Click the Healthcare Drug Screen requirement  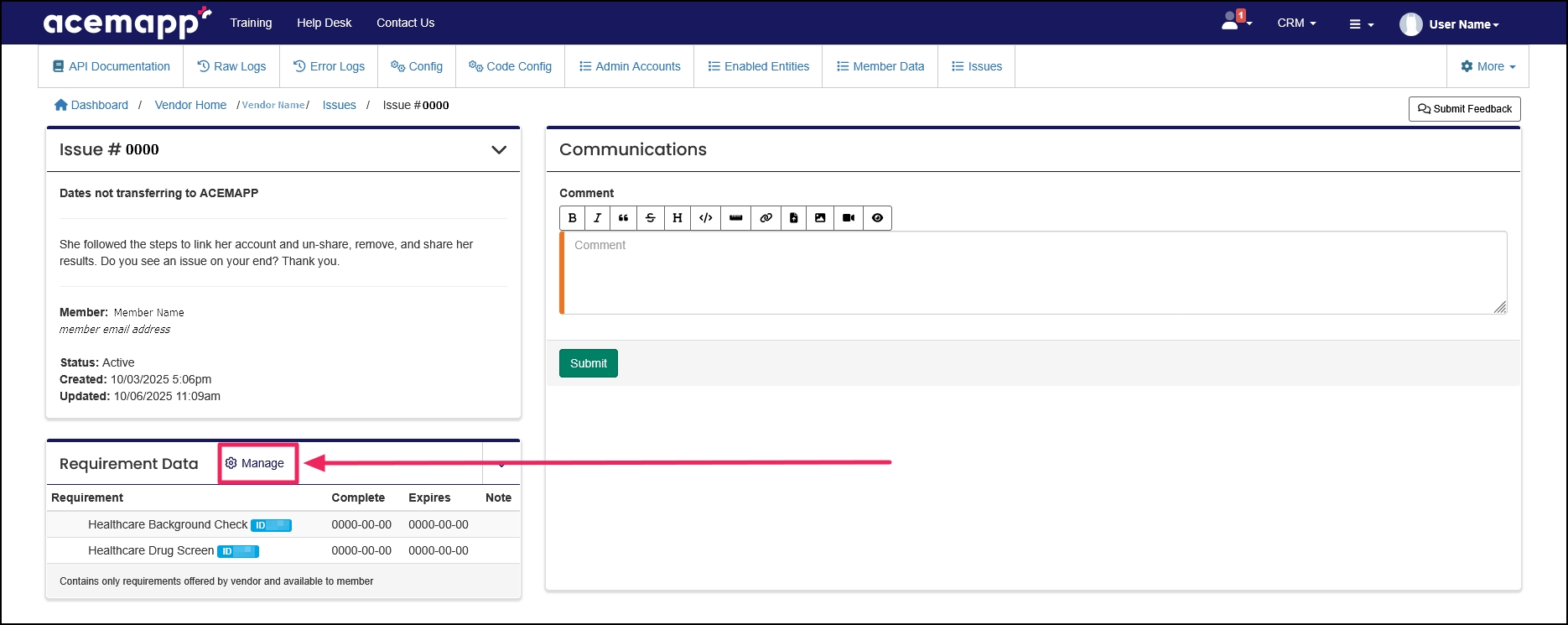pyautogui.click(x=151, y=551)
